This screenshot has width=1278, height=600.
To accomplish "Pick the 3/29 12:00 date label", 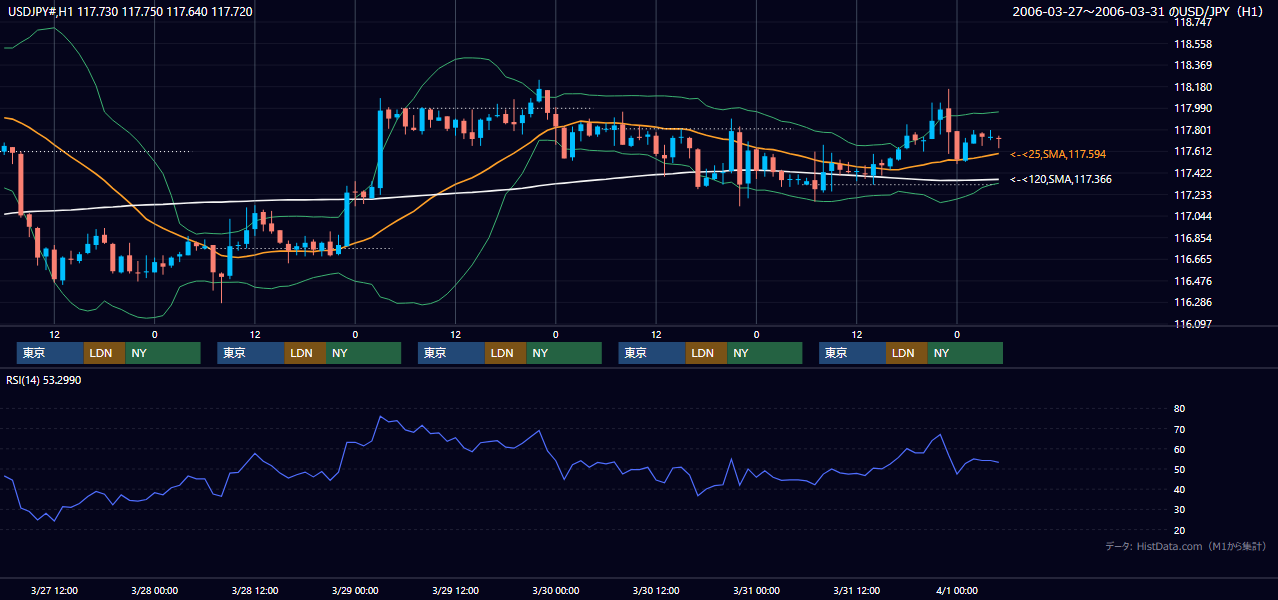I will click(455, 590).
